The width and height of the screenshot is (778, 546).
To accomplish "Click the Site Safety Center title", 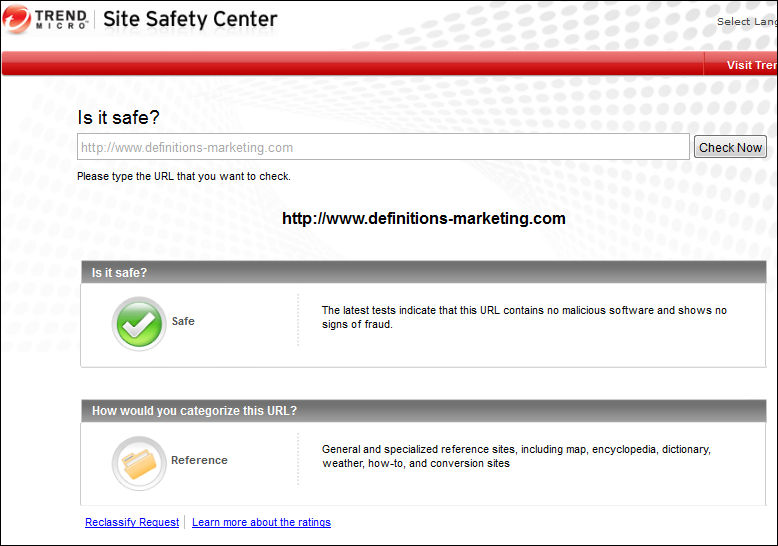I will 190,19.
